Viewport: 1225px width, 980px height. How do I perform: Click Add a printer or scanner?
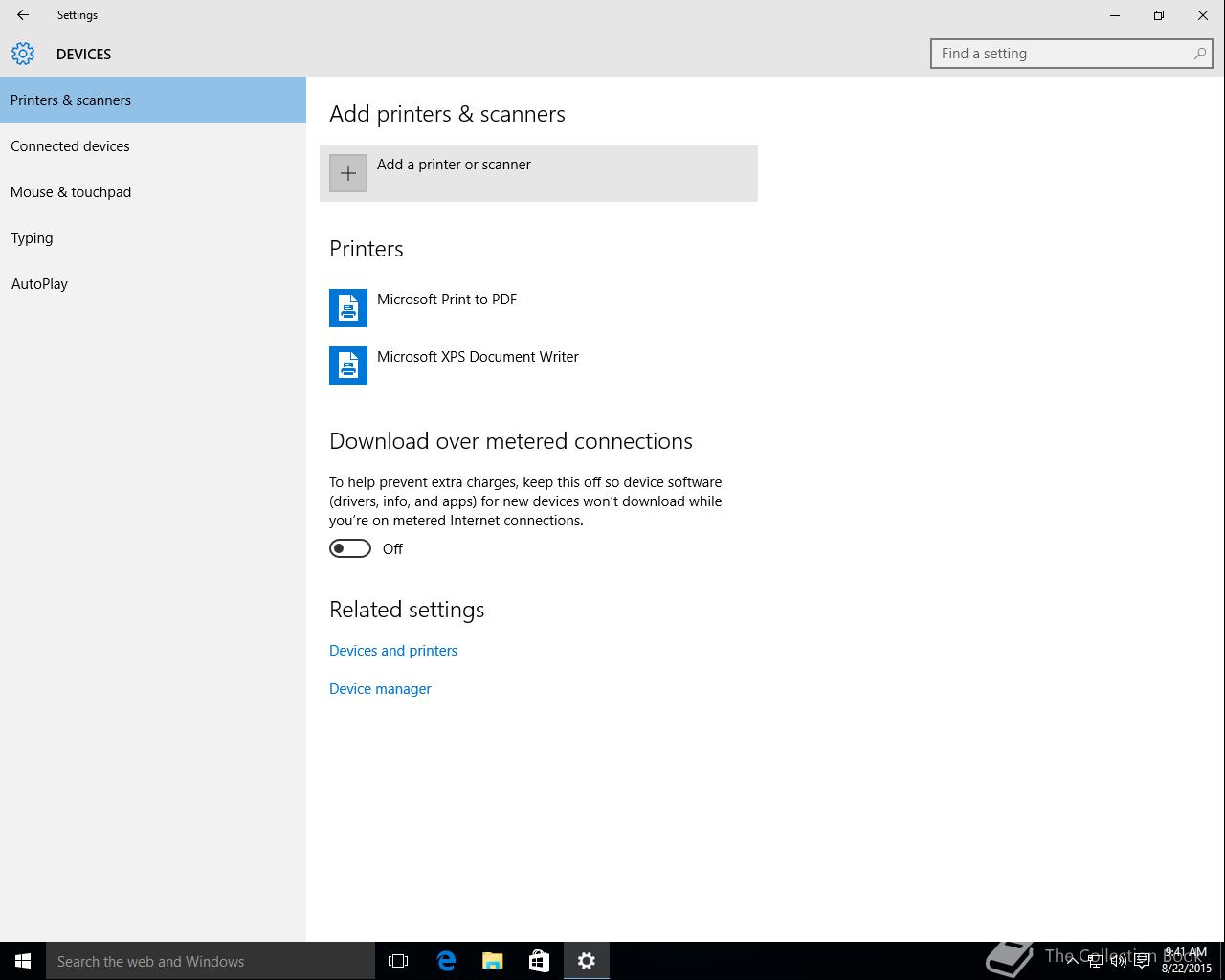[539, 173]
